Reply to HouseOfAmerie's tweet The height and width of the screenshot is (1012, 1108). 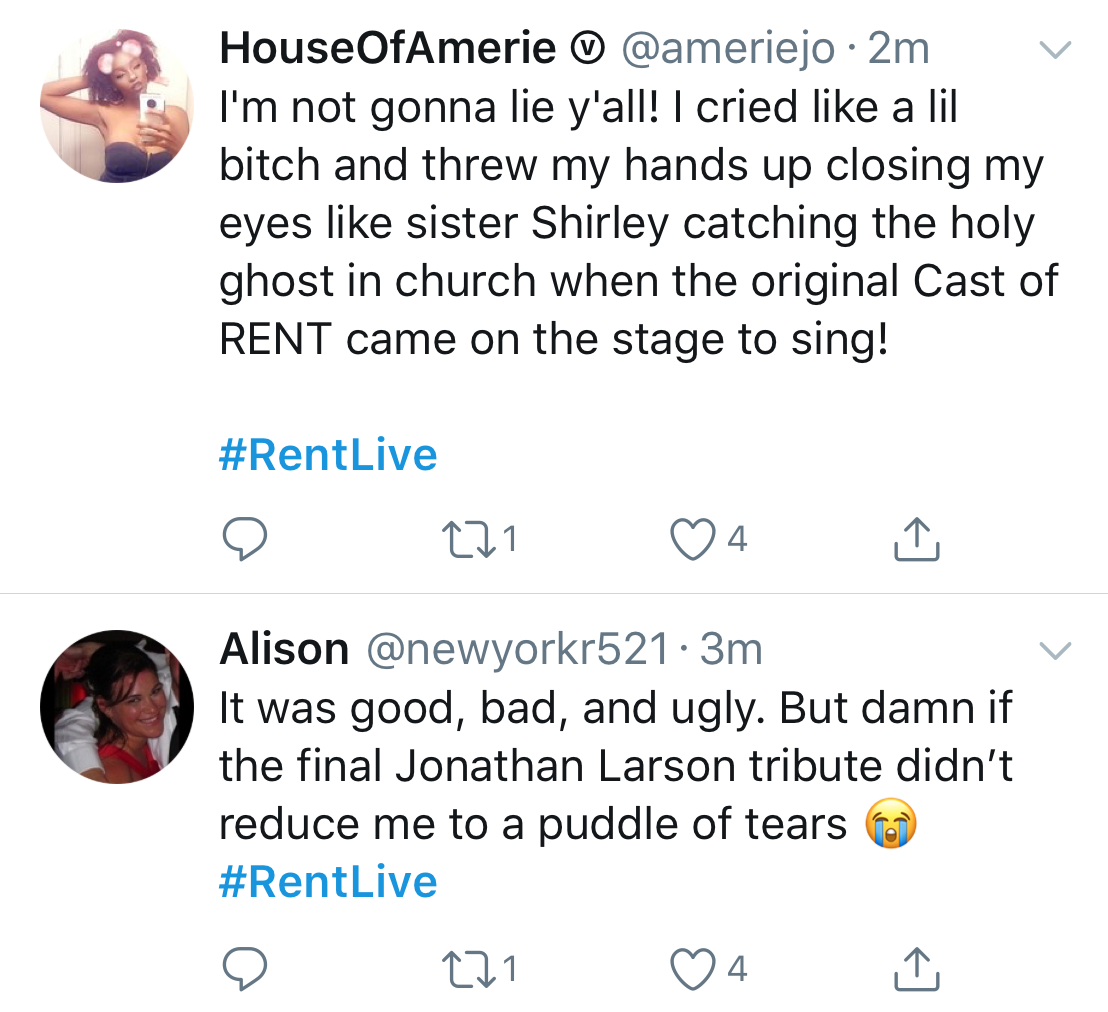(x=243, y=540)
